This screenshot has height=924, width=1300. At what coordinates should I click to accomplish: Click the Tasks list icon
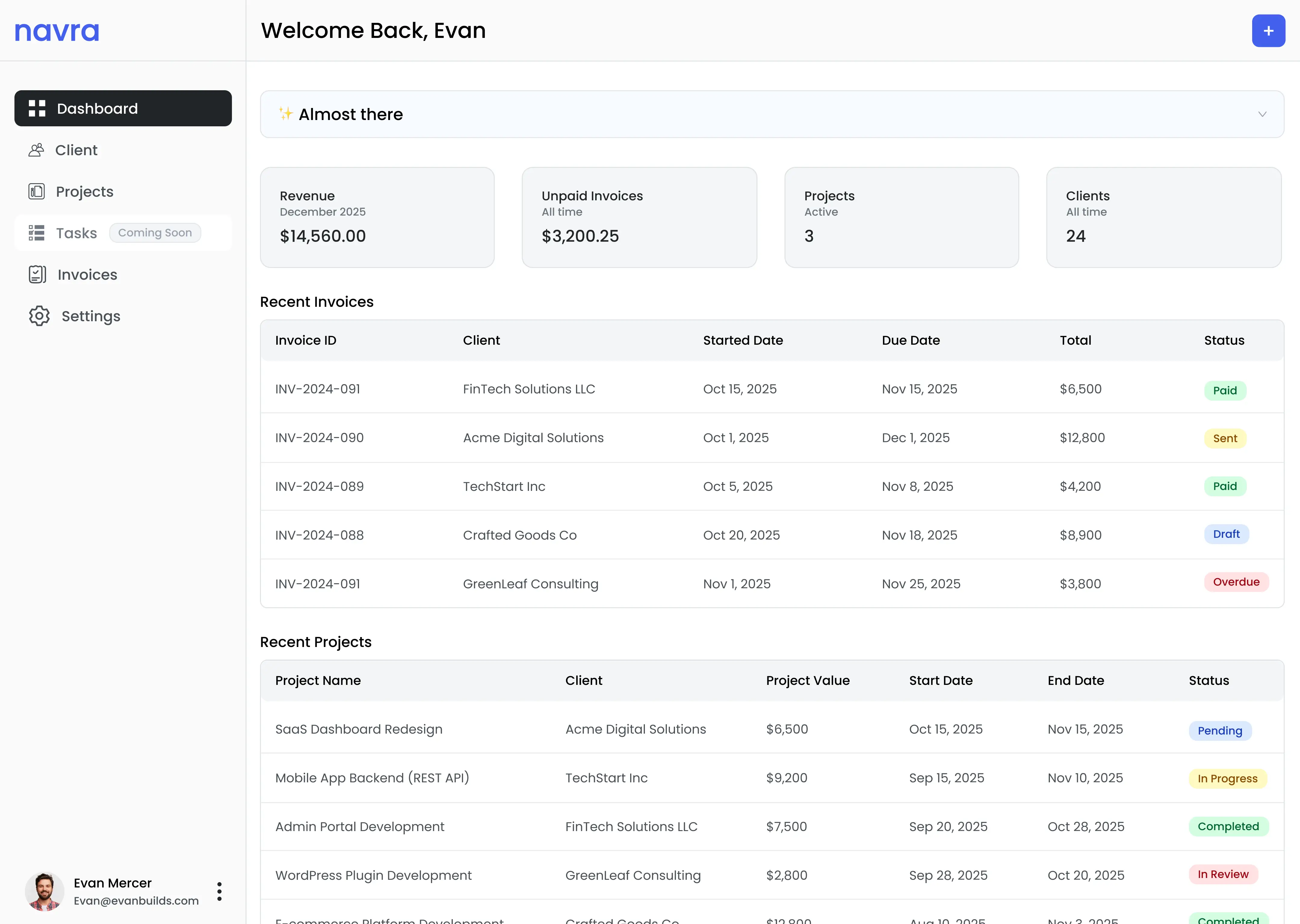36,233
